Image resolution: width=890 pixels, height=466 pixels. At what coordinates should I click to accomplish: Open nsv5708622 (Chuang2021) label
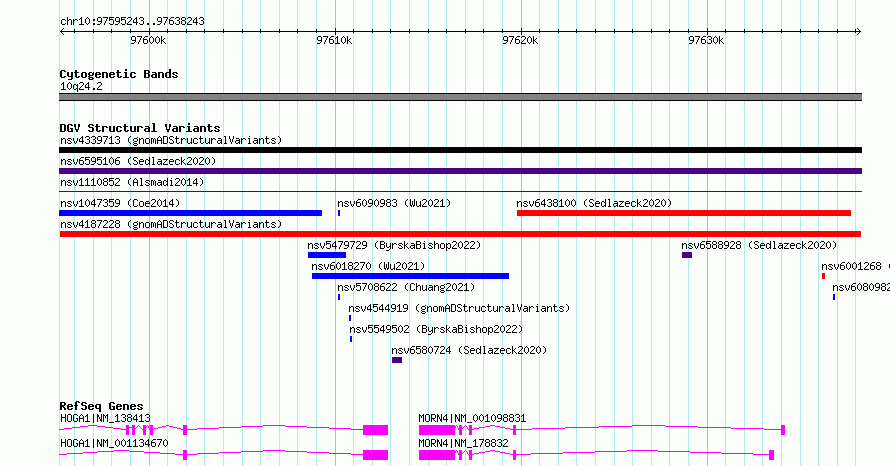coord(406,287)
